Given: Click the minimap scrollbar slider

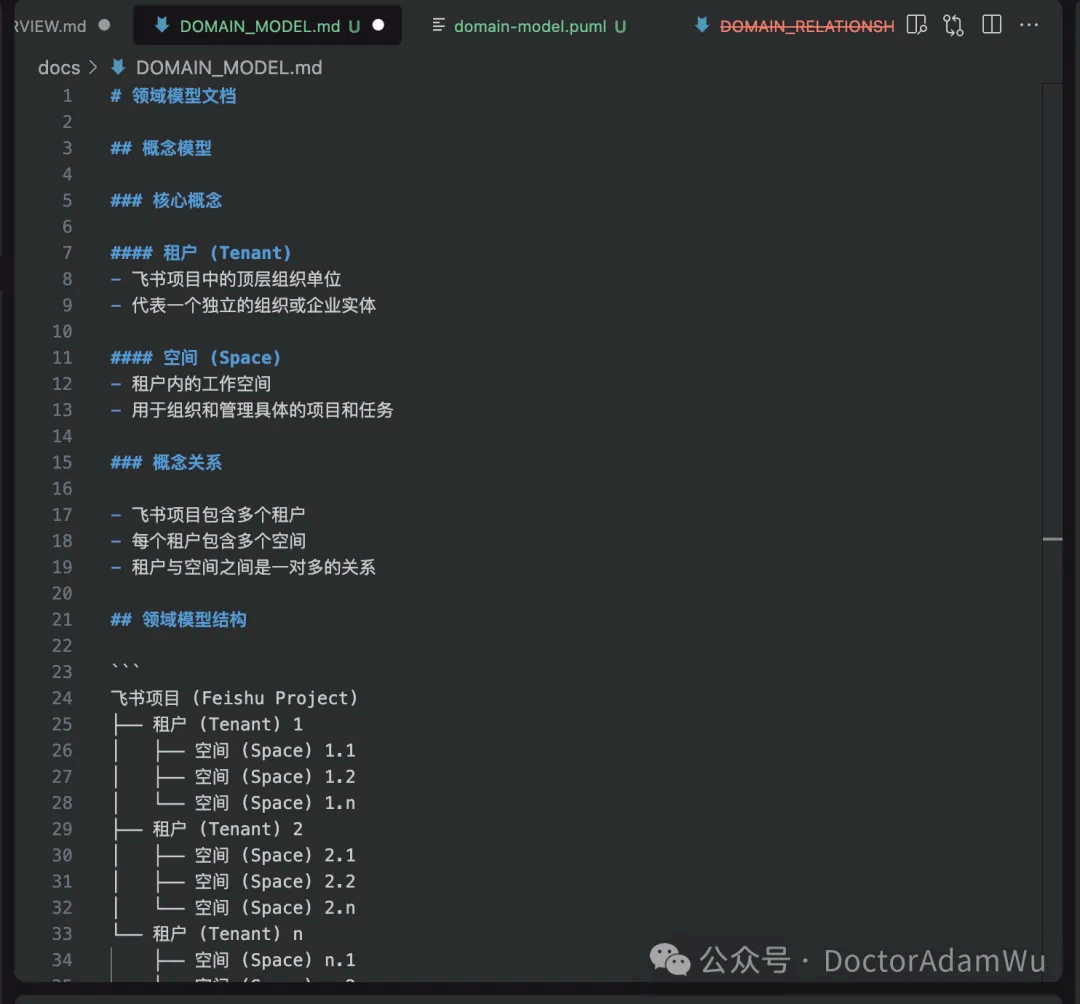Looking at the screenshot, I should click(x=1052, y=539).
